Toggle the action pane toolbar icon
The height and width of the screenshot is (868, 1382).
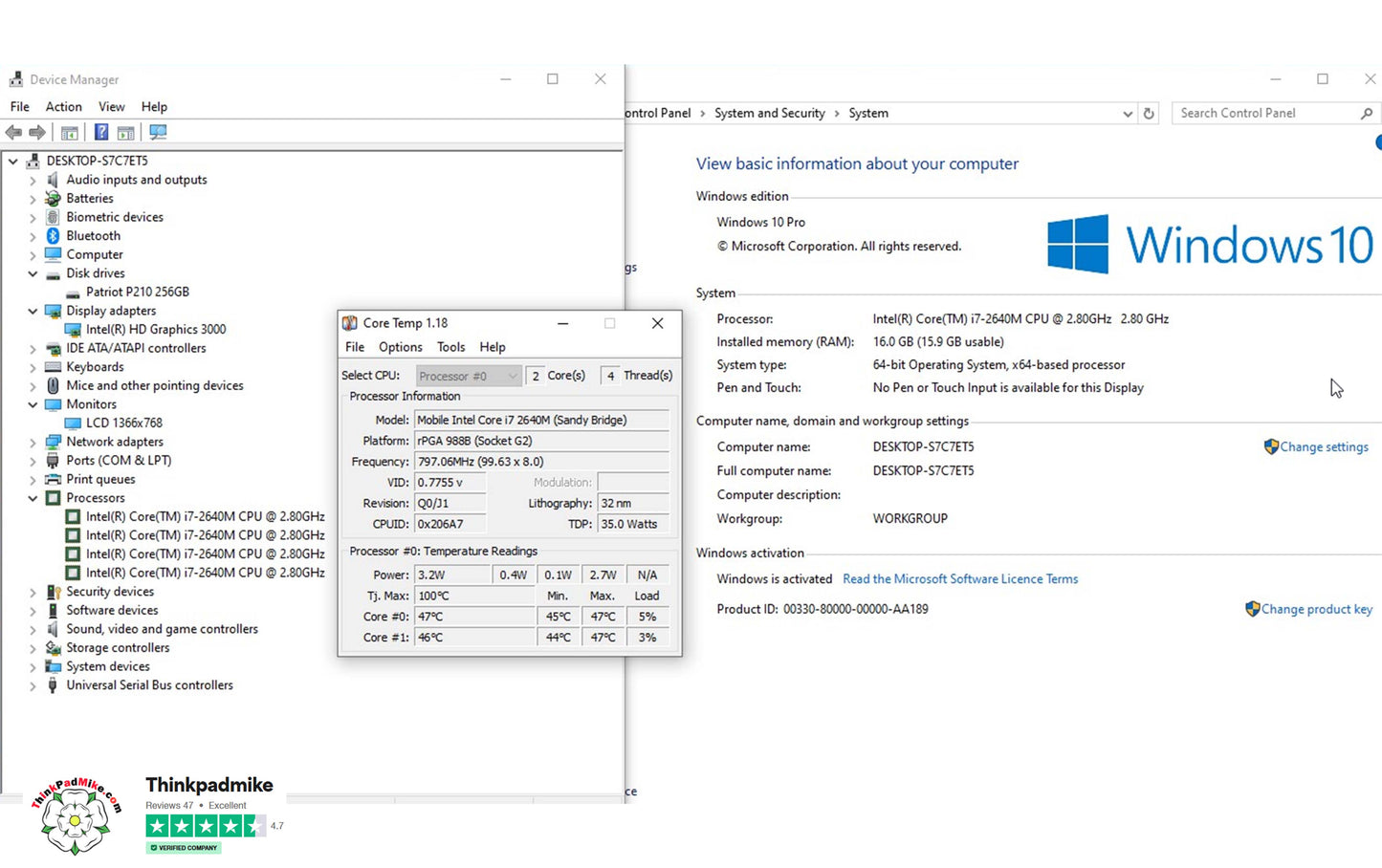[125, 132]
